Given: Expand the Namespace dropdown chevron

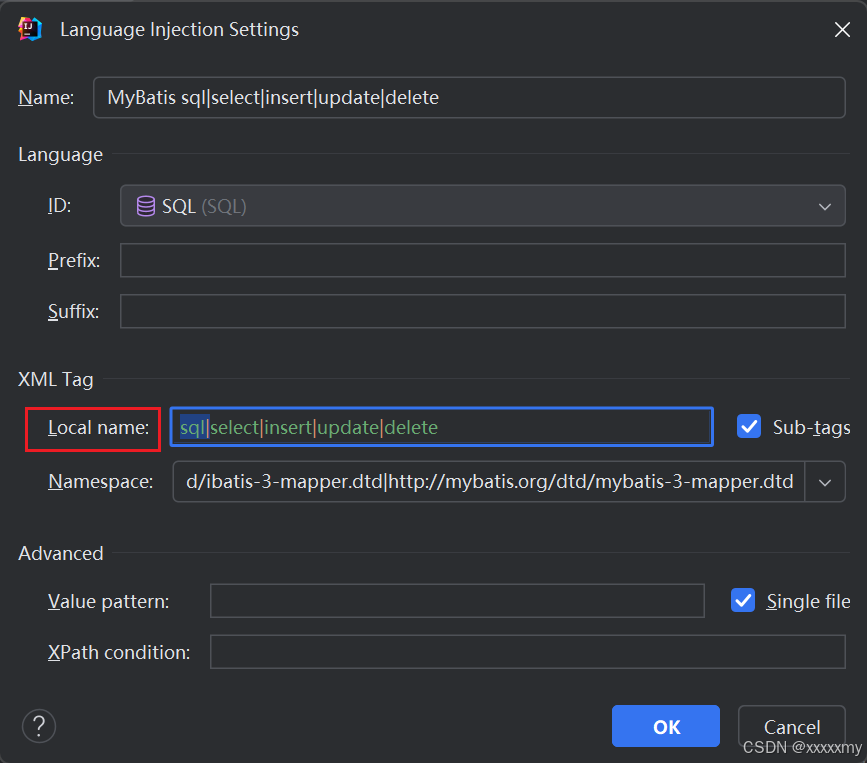Looking at the screenshot, I should [x=826, y=481].
